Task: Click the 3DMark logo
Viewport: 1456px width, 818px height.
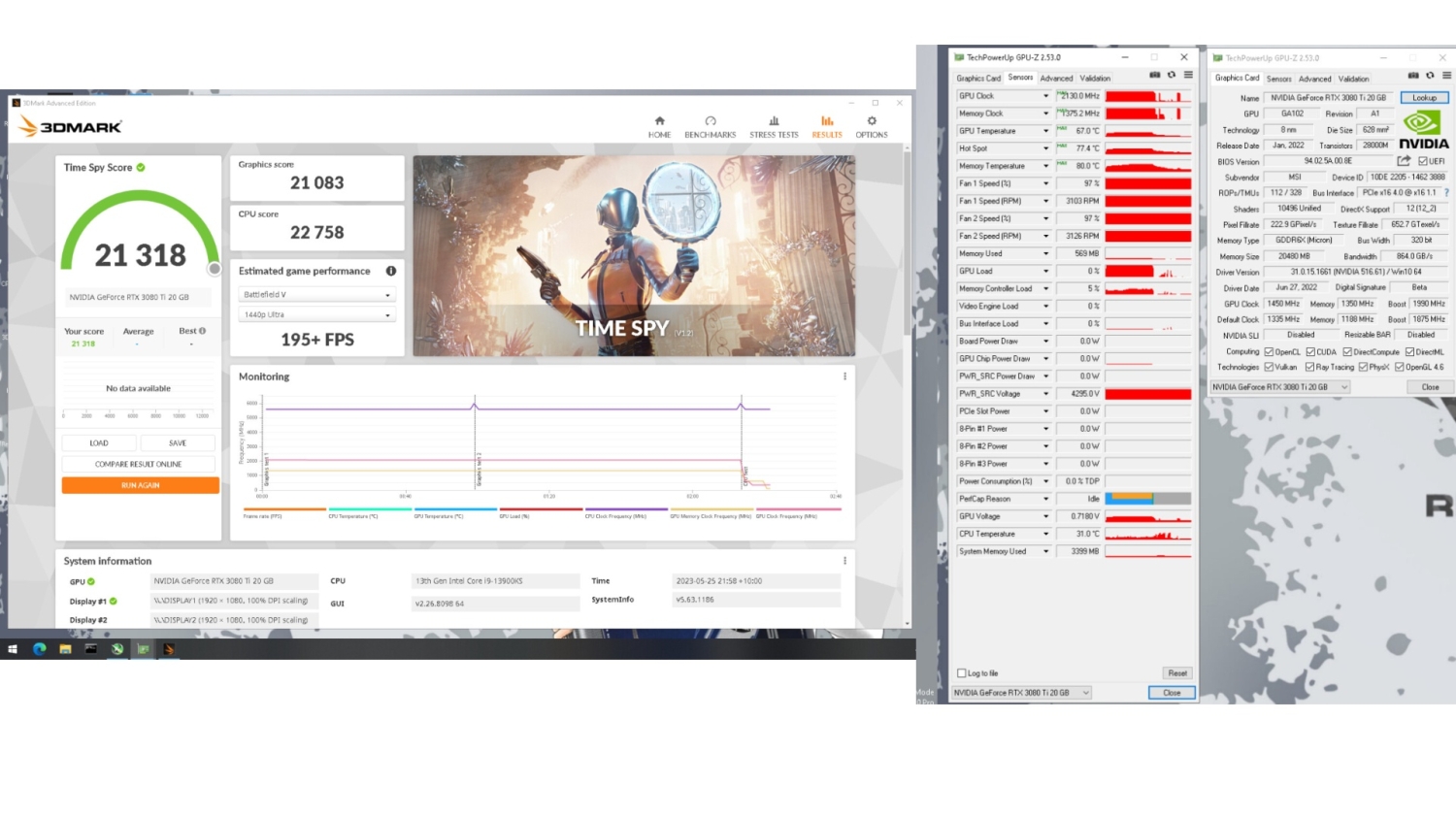Action: point(70,126)
